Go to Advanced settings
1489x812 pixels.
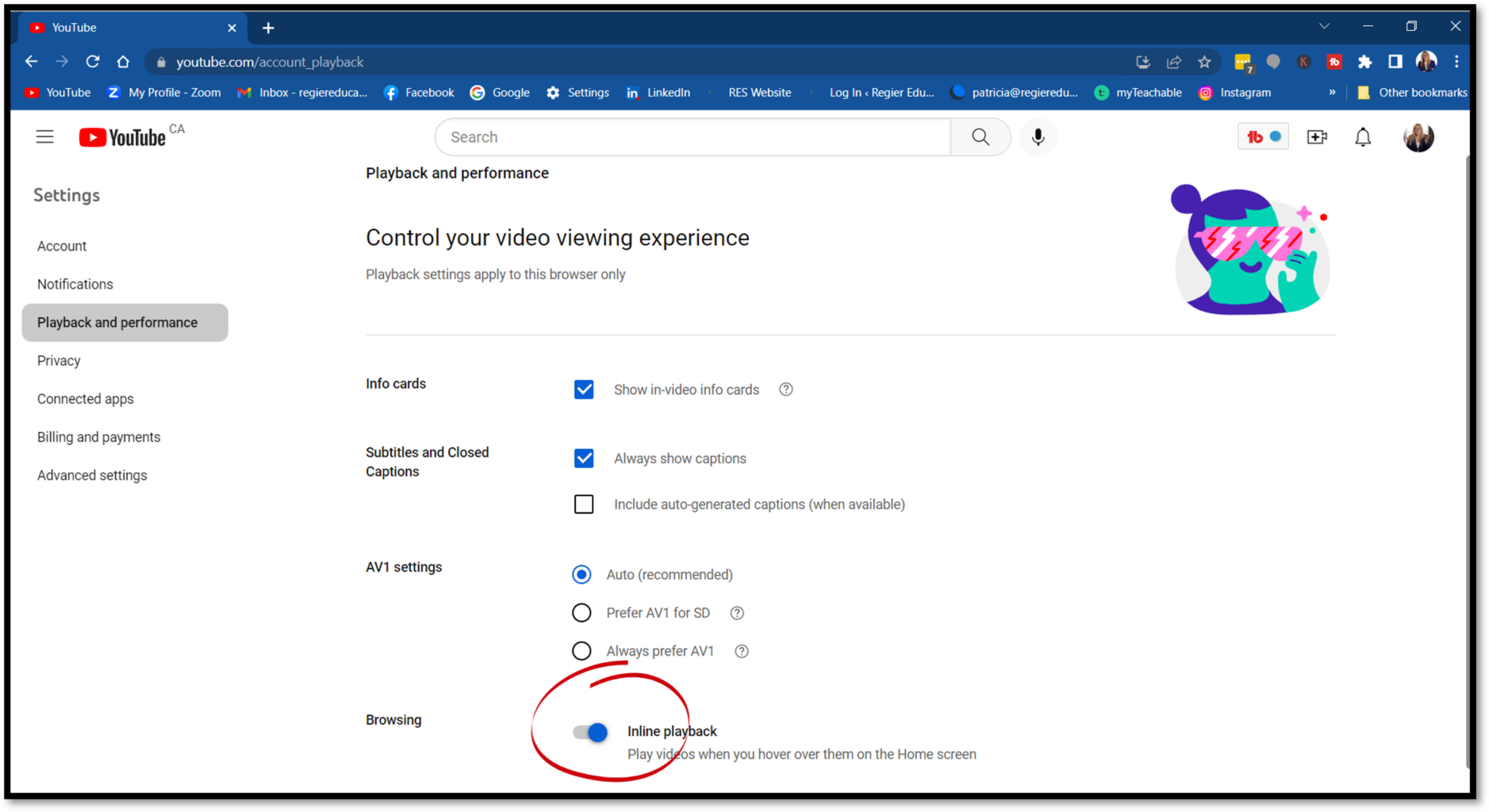click(92, 475)
